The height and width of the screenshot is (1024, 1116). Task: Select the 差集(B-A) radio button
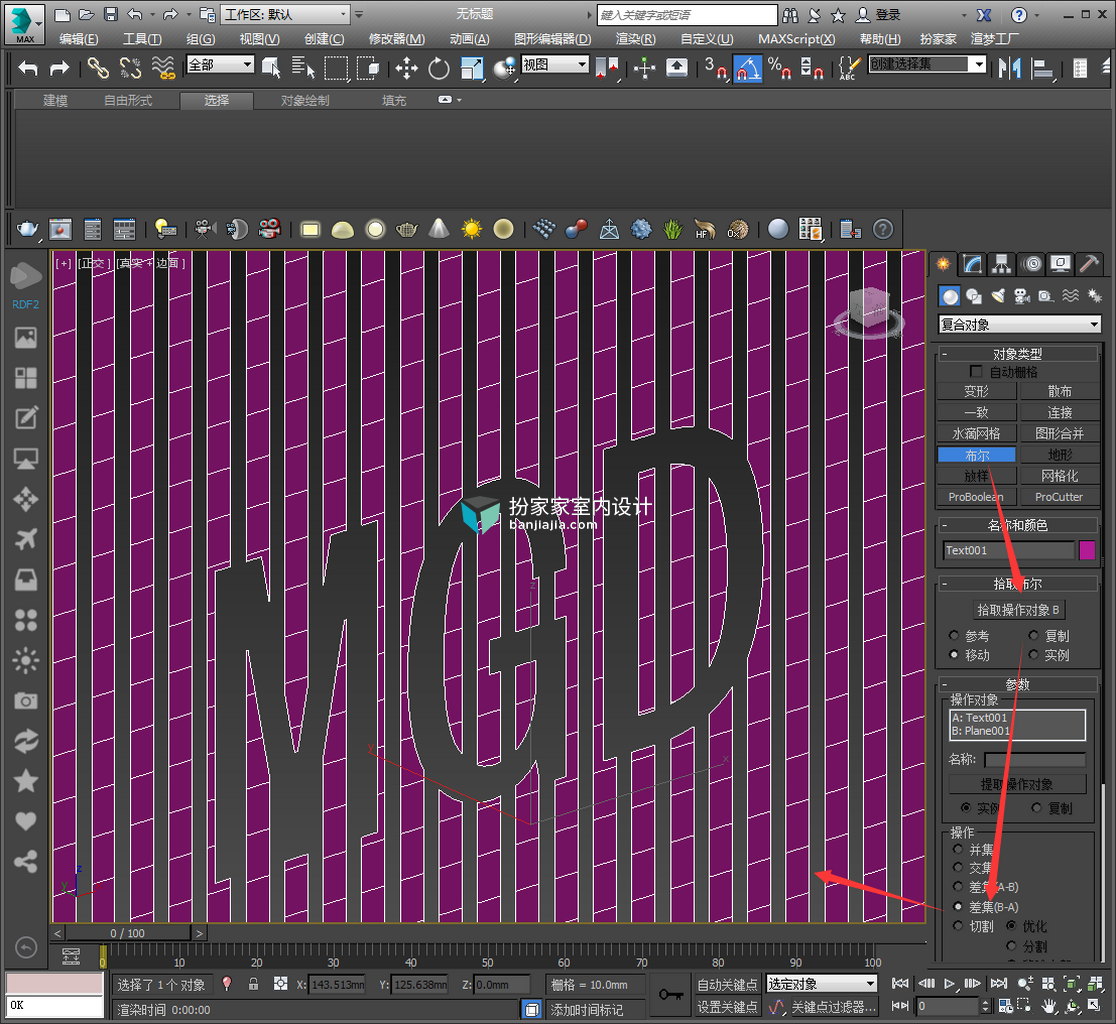pyautogui.click(x=958, y=907)
